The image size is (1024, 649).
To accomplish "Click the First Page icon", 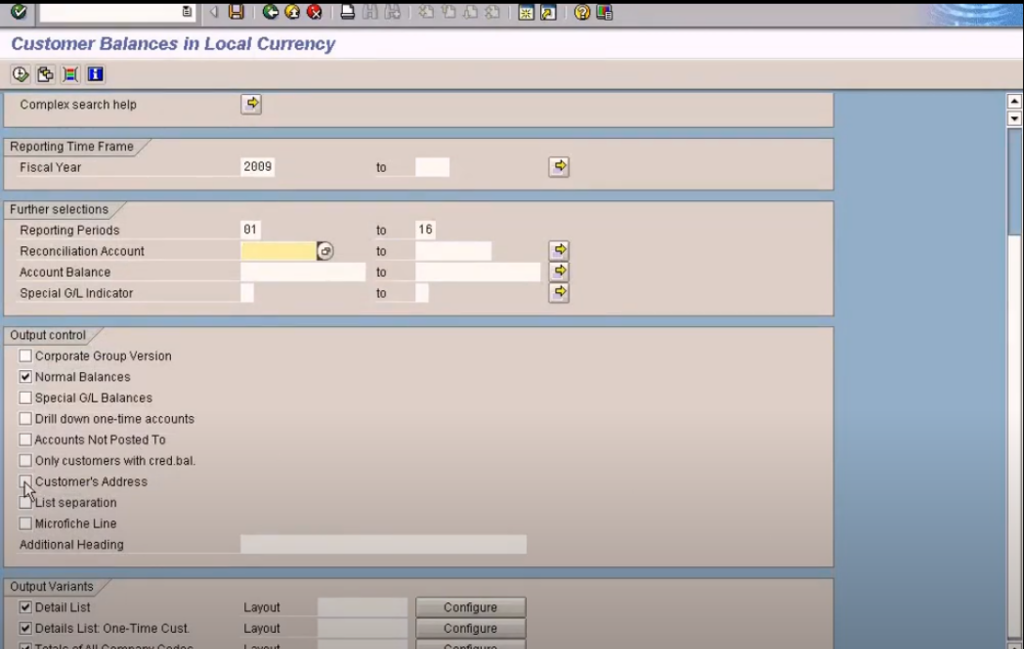I will (426, 12).
